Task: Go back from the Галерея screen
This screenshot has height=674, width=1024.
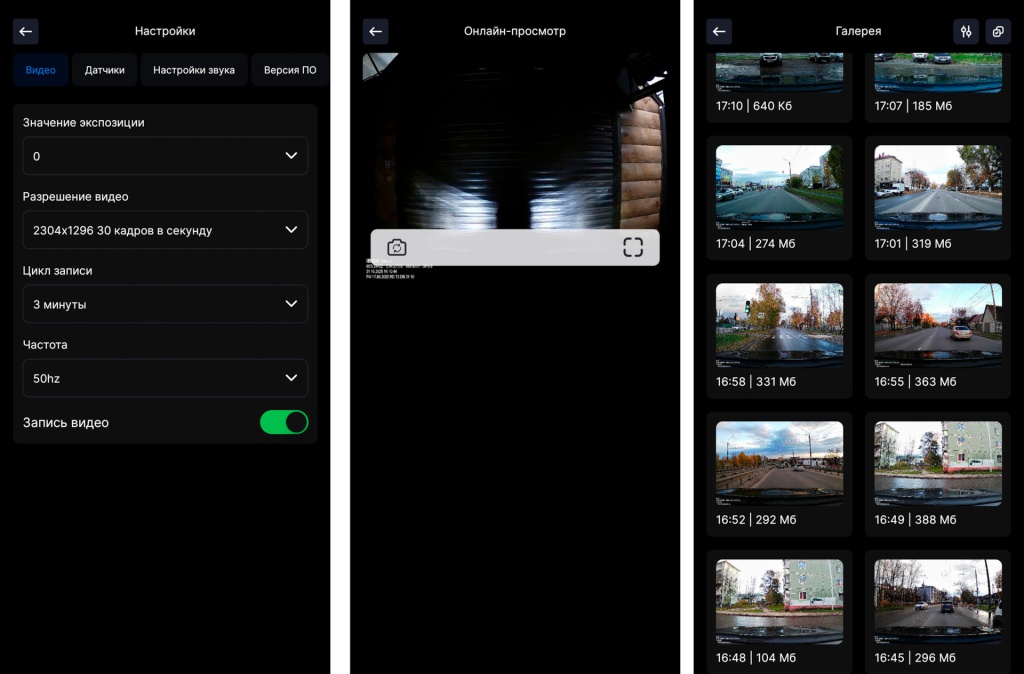Action: [719, 31]
